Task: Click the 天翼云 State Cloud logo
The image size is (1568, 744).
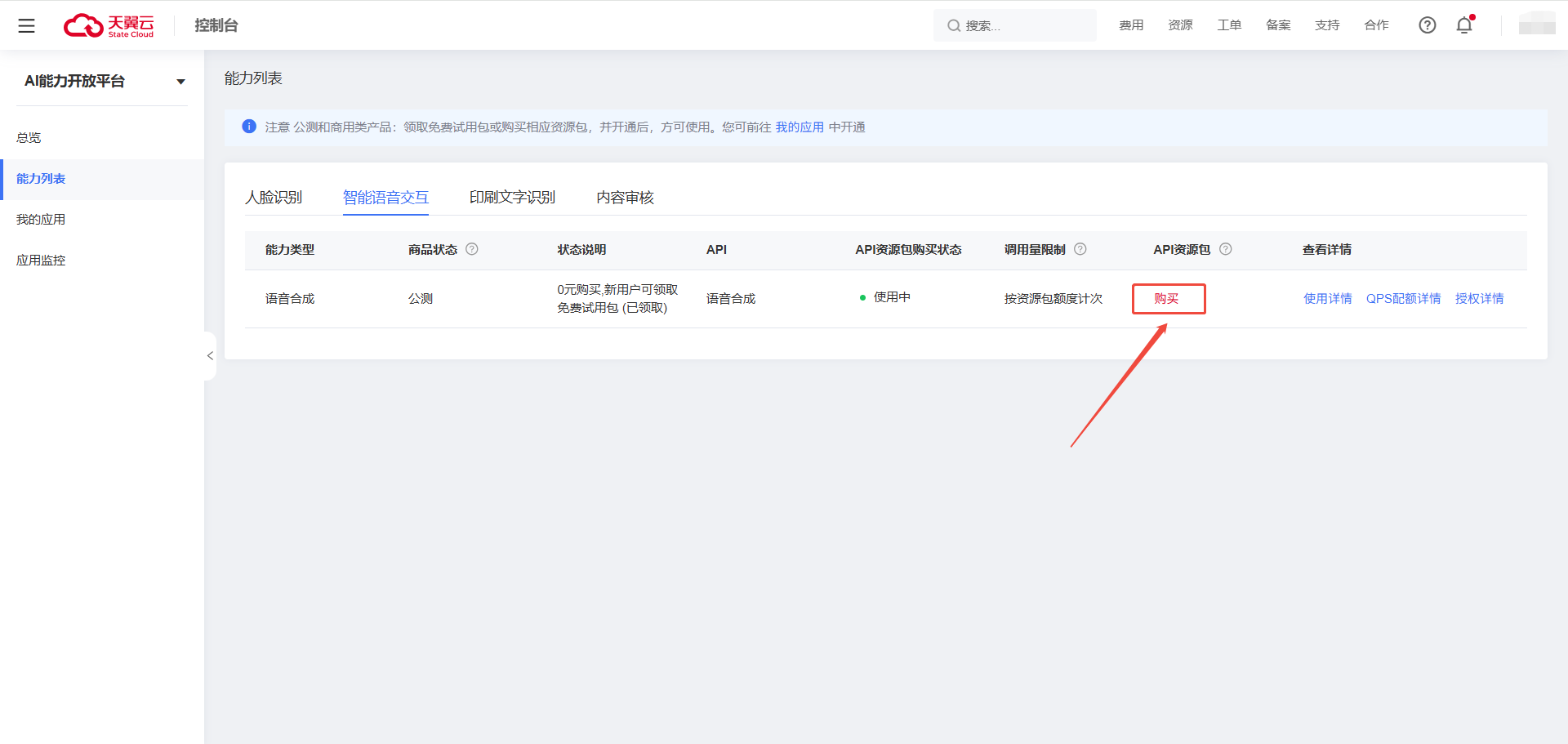Action: [109, 25]
